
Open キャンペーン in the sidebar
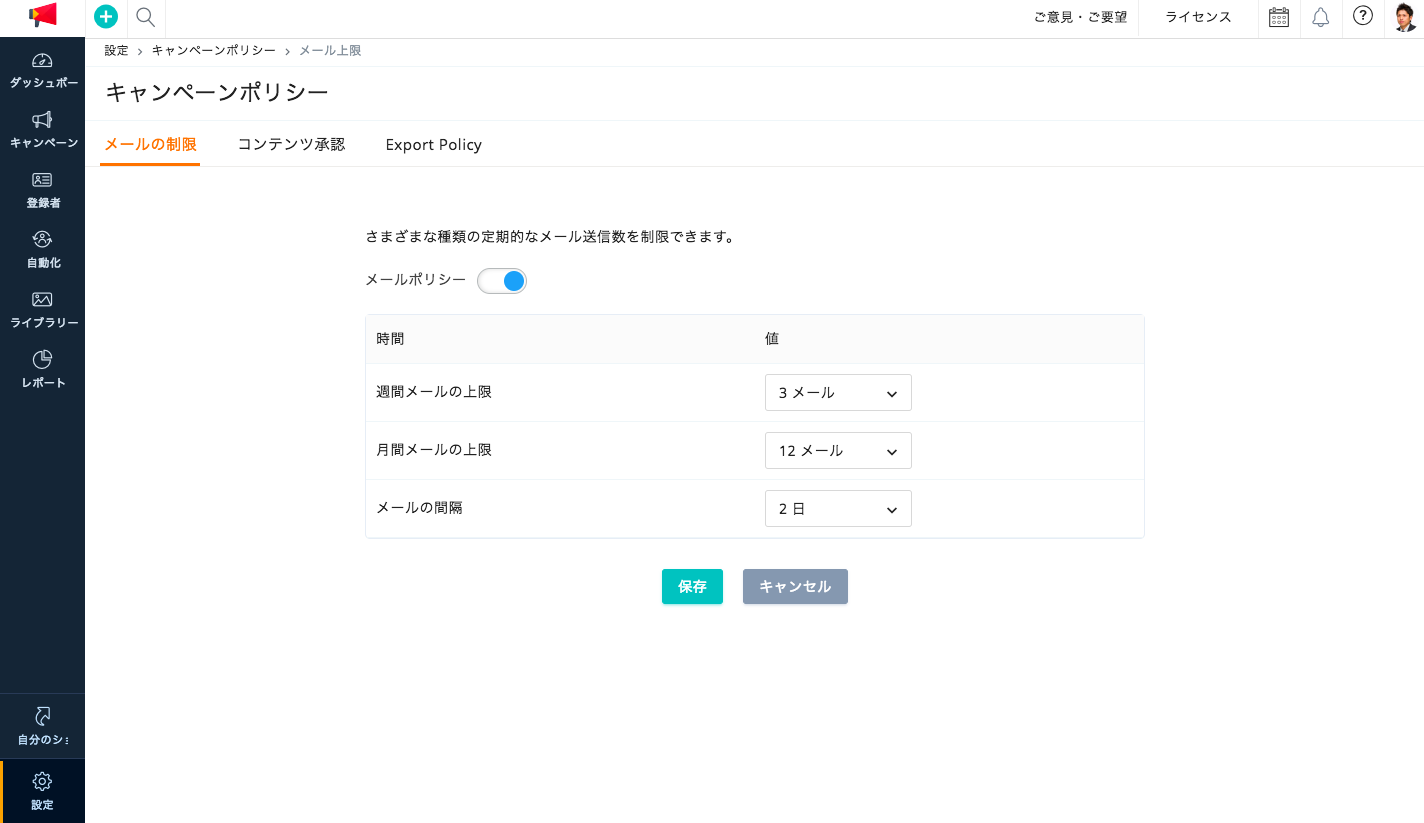point(42,131)
